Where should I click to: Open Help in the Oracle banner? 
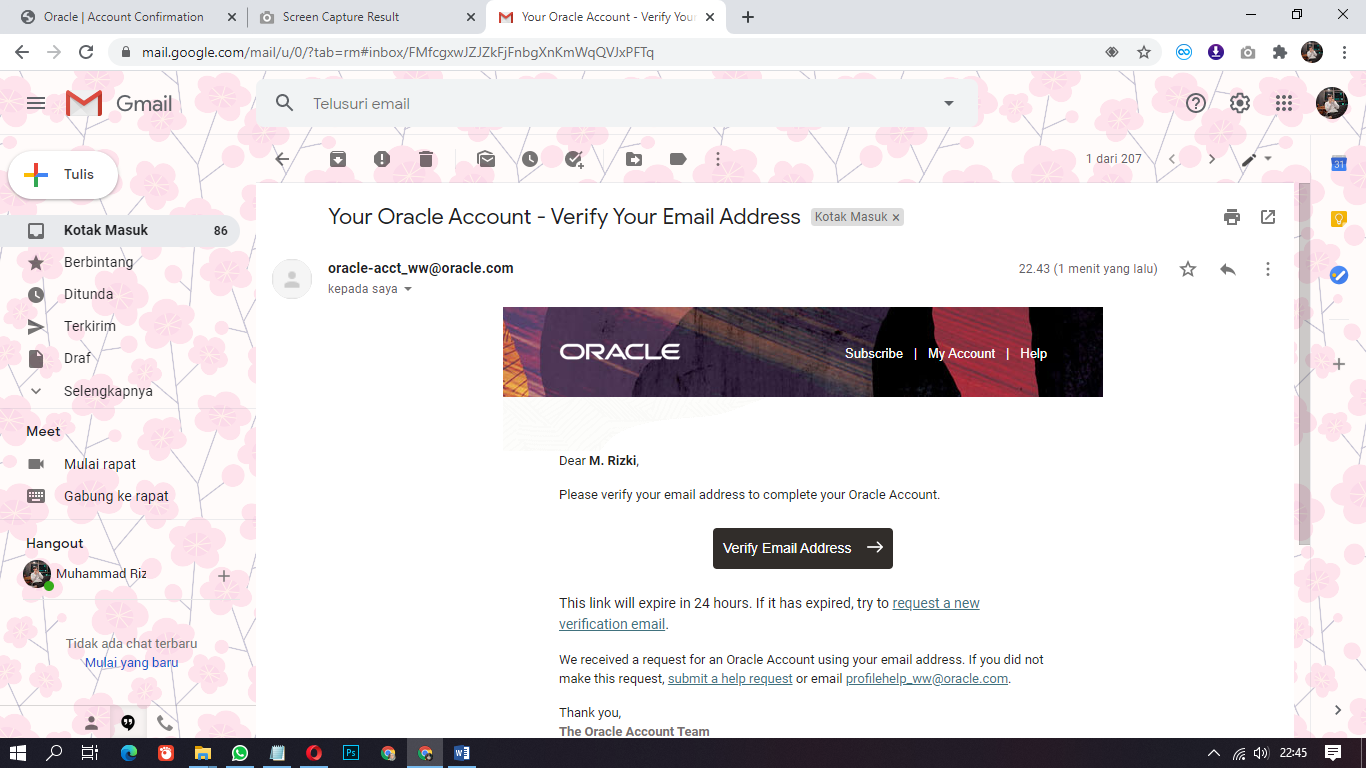click(x=1033, y=353)
